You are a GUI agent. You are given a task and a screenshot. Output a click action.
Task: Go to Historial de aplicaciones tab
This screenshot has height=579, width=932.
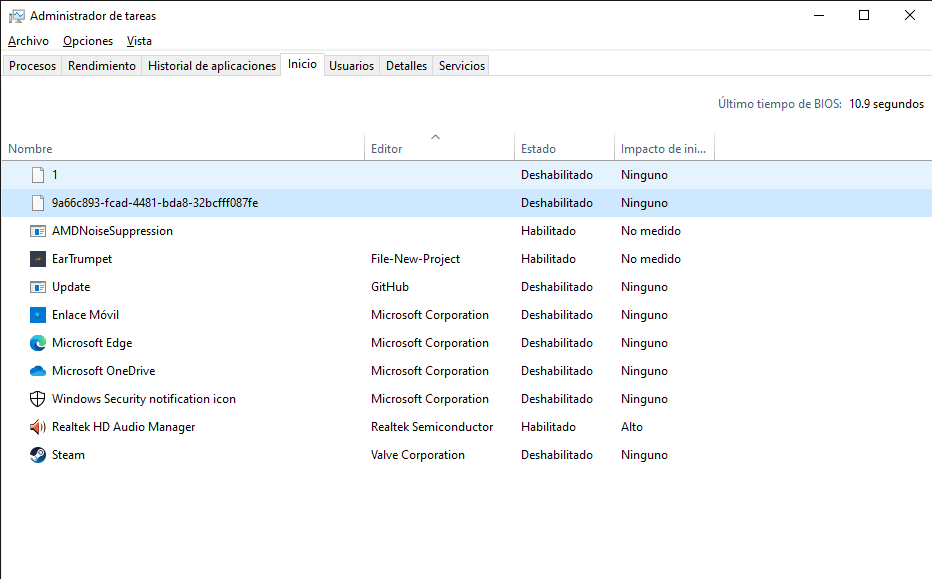(212, 65)
